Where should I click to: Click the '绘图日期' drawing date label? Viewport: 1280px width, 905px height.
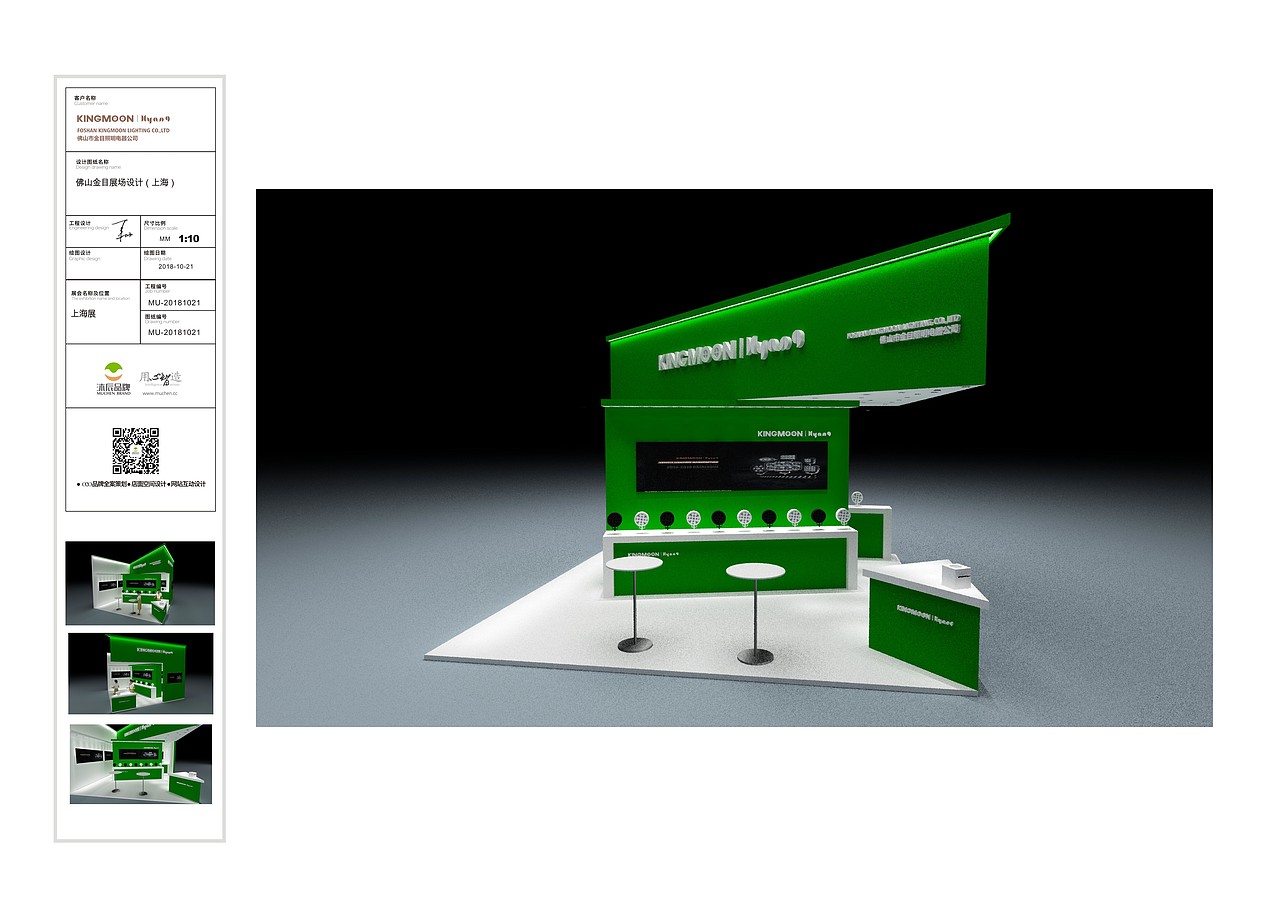click(x=155, y=253)
